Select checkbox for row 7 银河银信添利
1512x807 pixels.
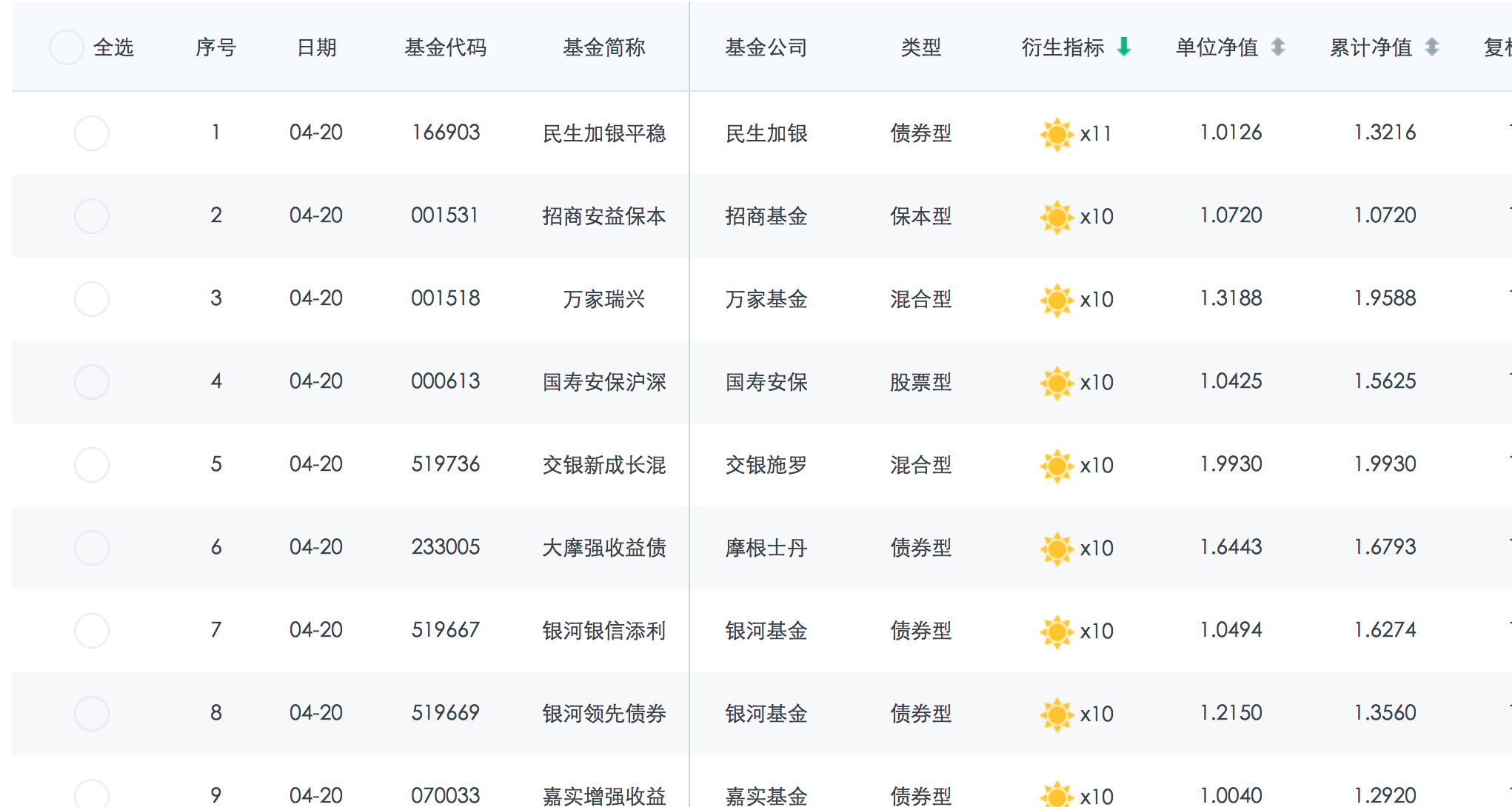[92, 631]
